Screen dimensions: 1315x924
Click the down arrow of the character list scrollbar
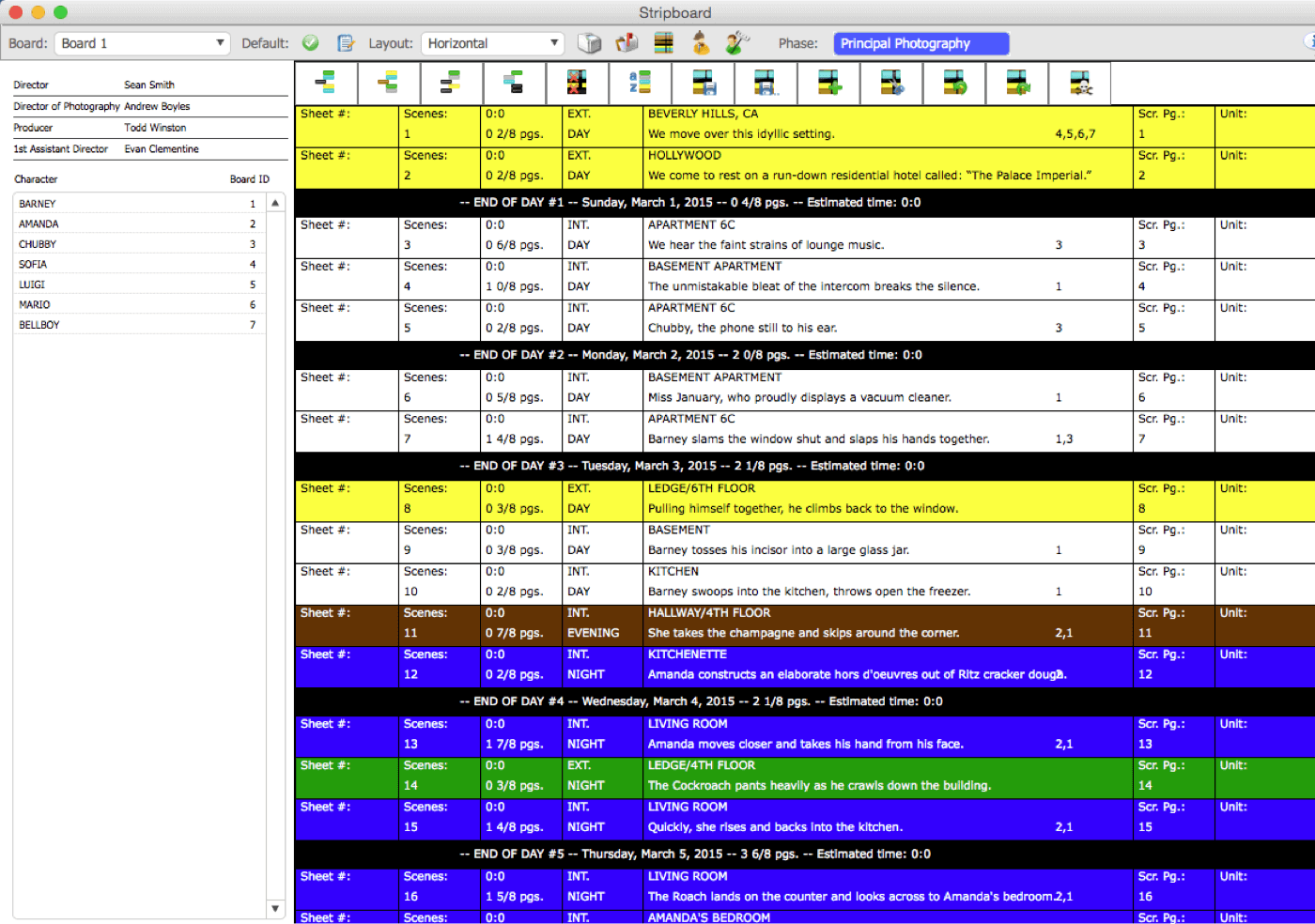[x=274, y=909]
